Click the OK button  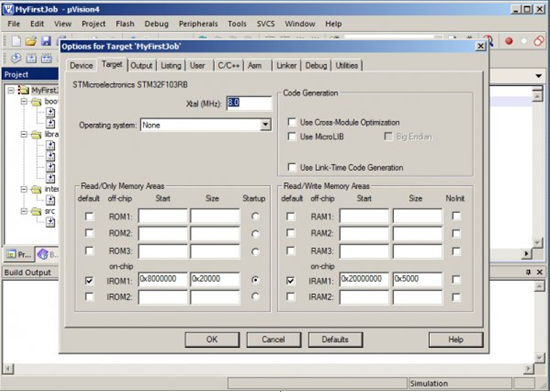pos(212,340)
